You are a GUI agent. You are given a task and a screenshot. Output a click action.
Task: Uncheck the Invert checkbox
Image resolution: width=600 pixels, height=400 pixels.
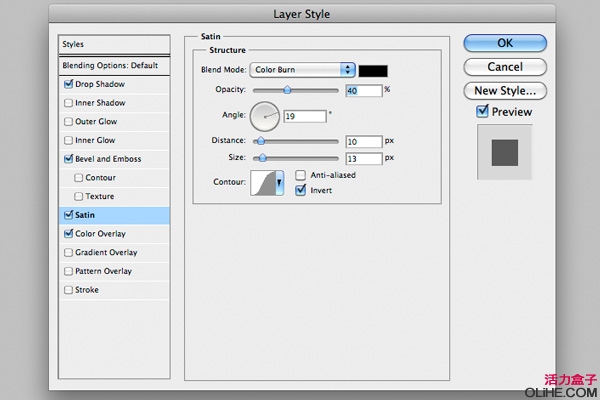(300, 190)
